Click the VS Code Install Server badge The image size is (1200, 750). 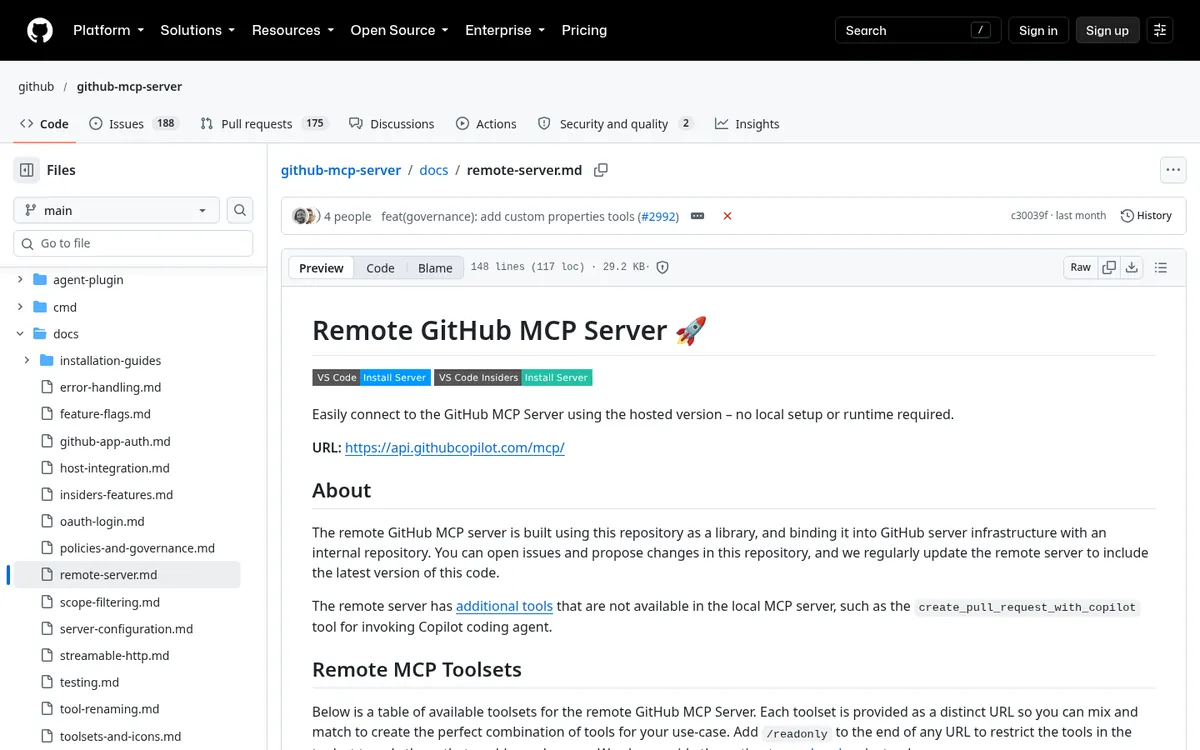(372, 377)
